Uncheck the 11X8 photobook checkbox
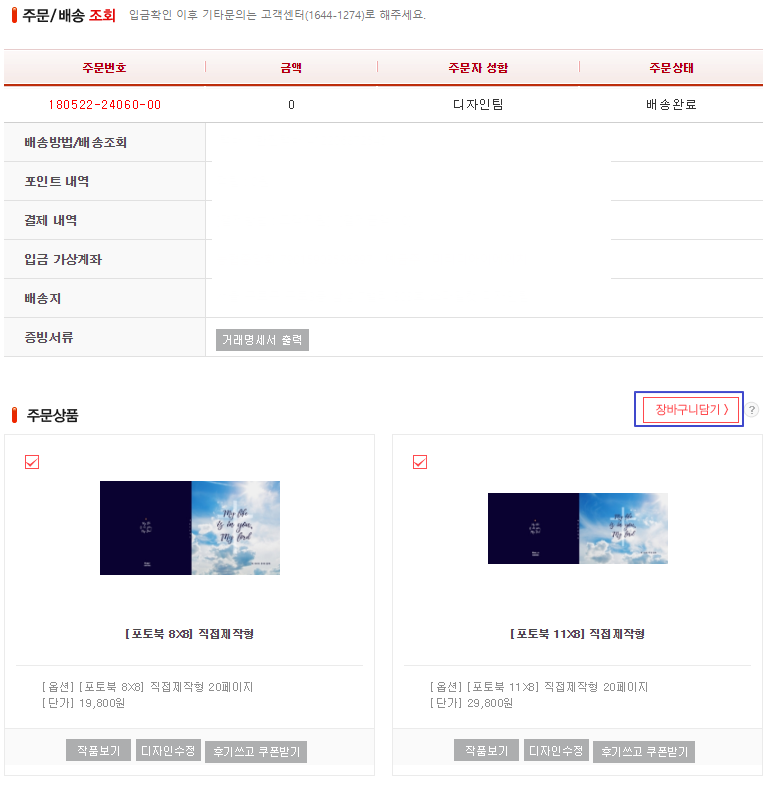767x785 pixels. tap(420, 462)
